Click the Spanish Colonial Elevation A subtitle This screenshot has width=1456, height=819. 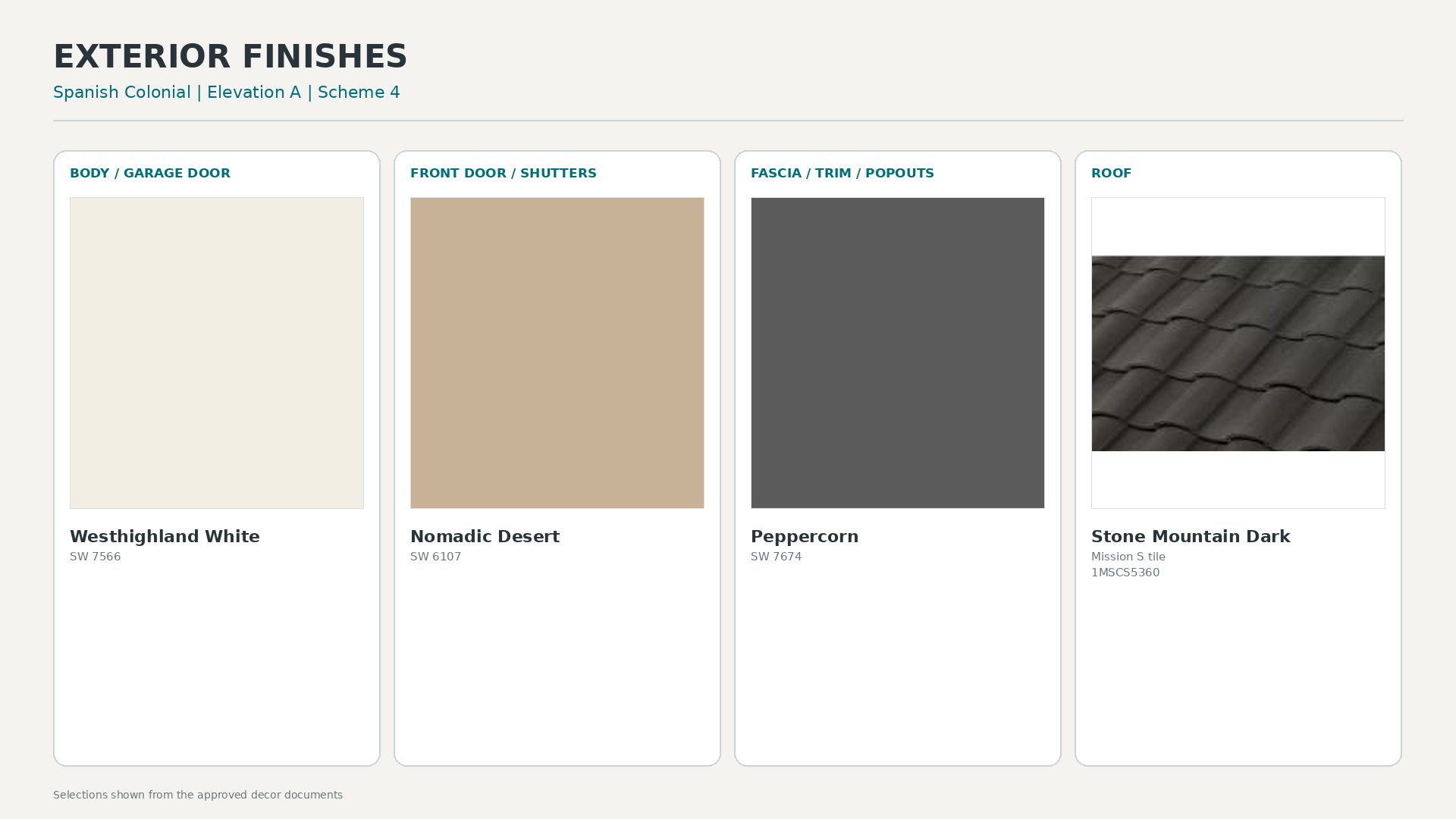pyautogui.click(x=227, y=93)
